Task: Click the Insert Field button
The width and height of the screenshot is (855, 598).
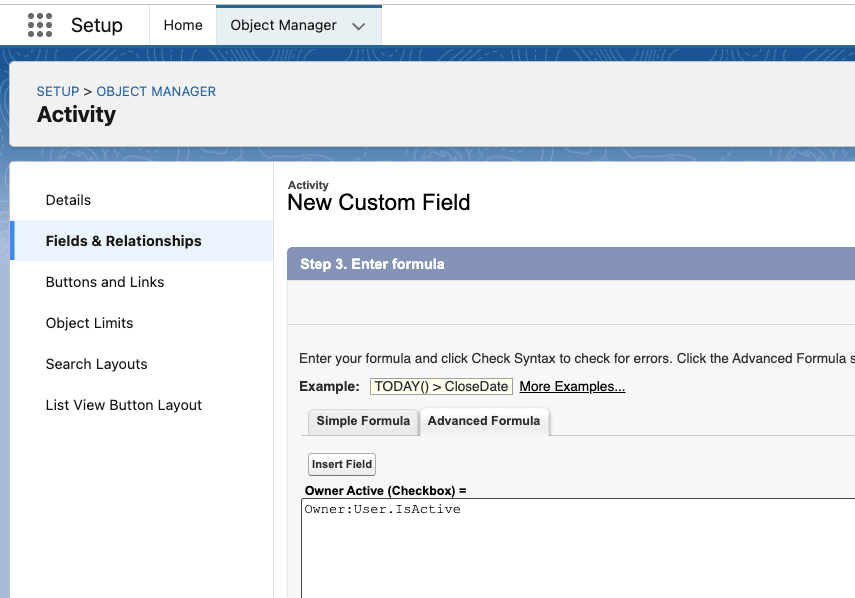Action: (342, 464)
